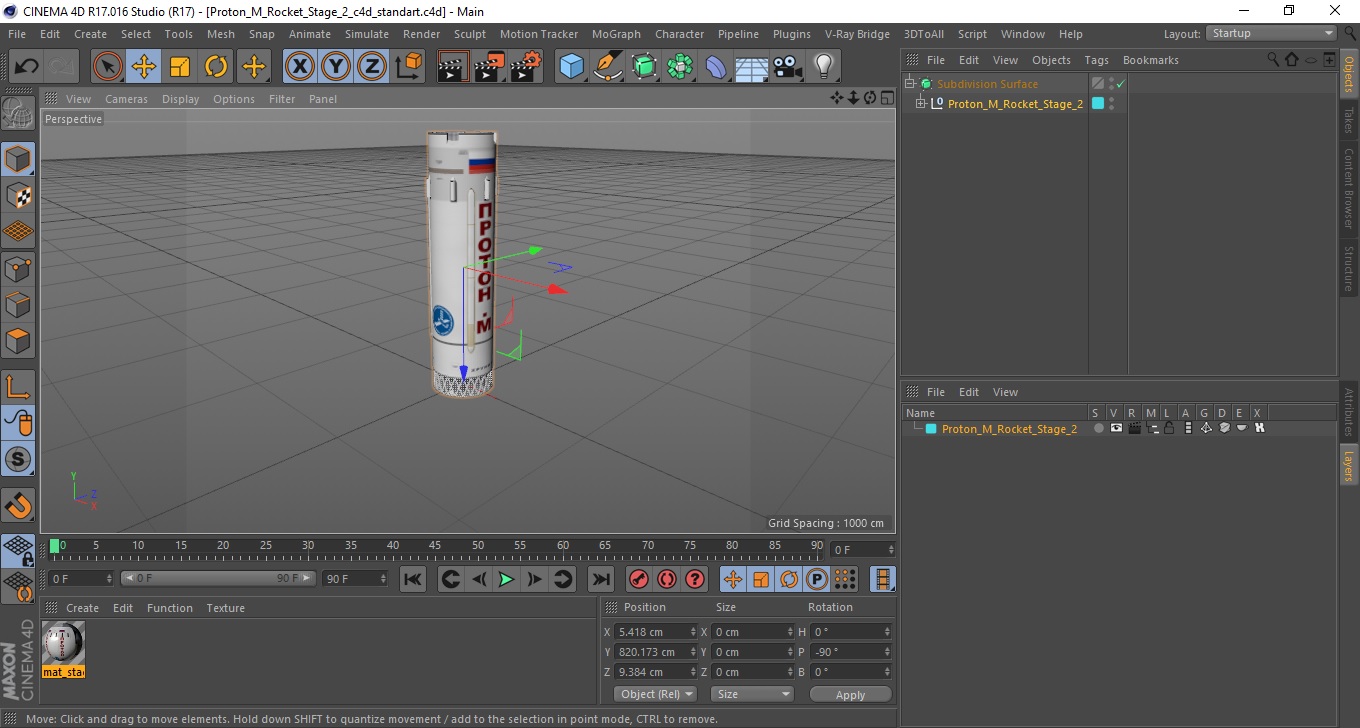The width and height of the screenshot is (1360, 728).
Task: Click the cyan layer color swatch for Proton_M_Rocket_Stage_2
Action: (x=931, y=428)
